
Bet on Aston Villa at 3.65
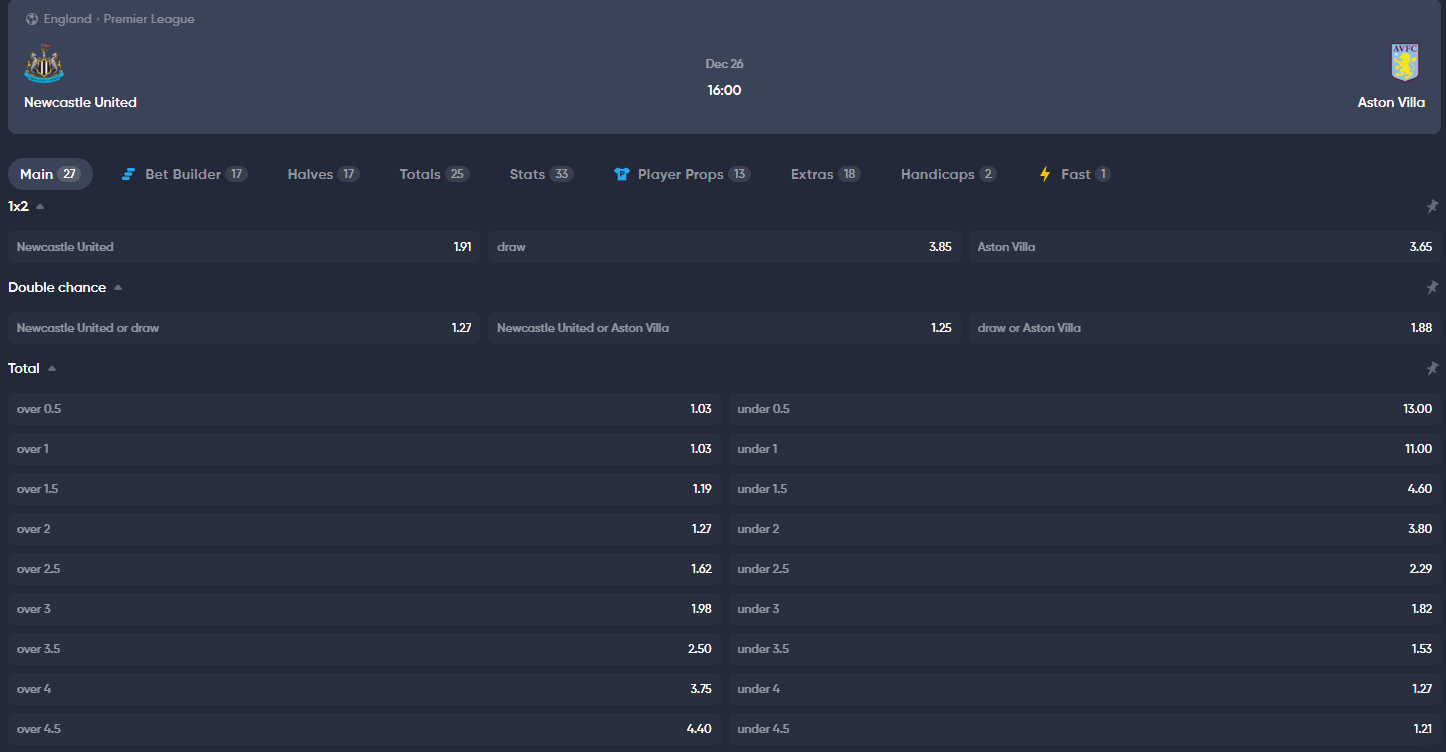pyautogui.click(x=1204, y=247)
